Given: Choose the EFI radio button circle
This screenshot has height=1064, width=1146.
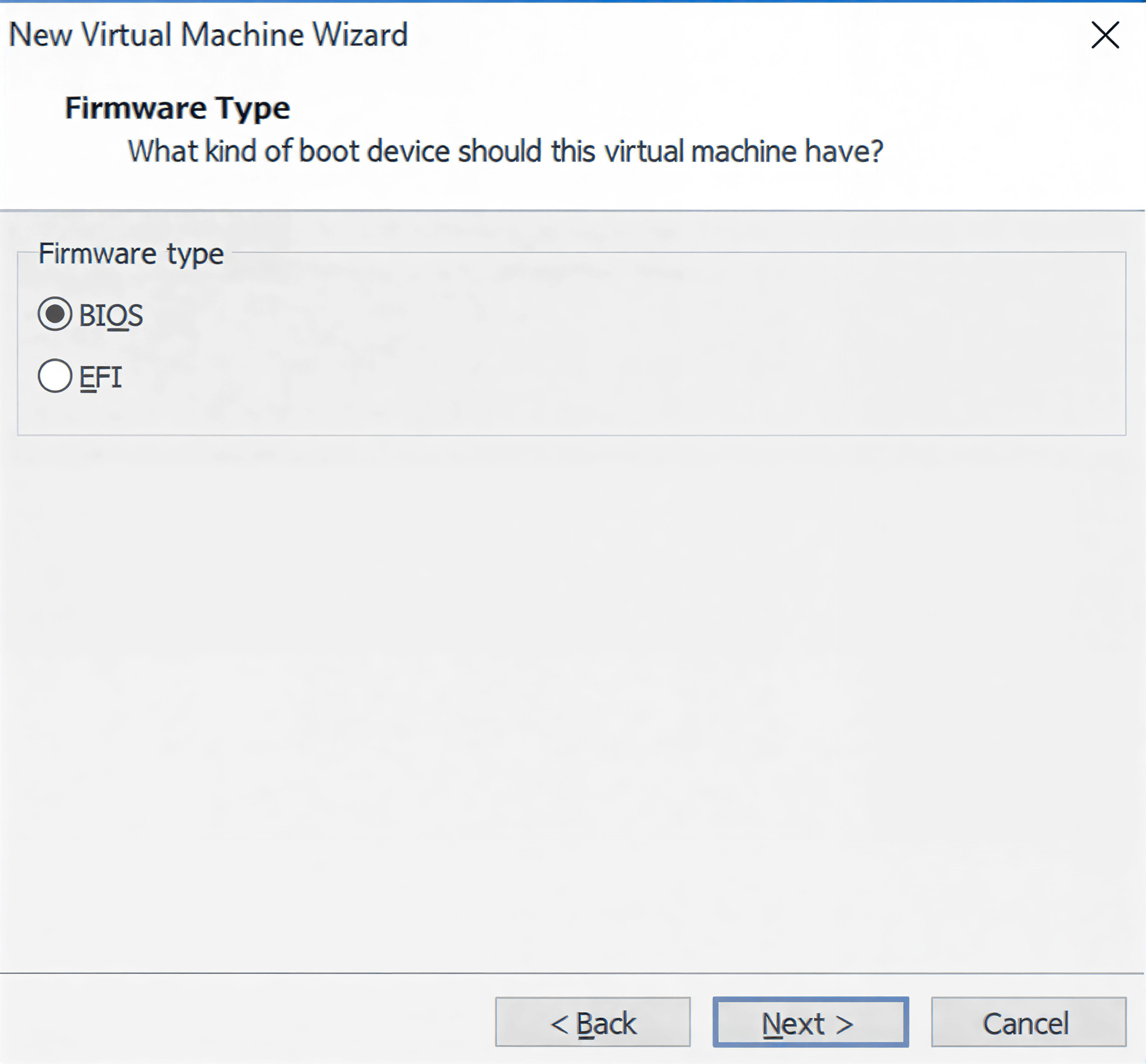Looking at the screenshot, I should [55, 376].
